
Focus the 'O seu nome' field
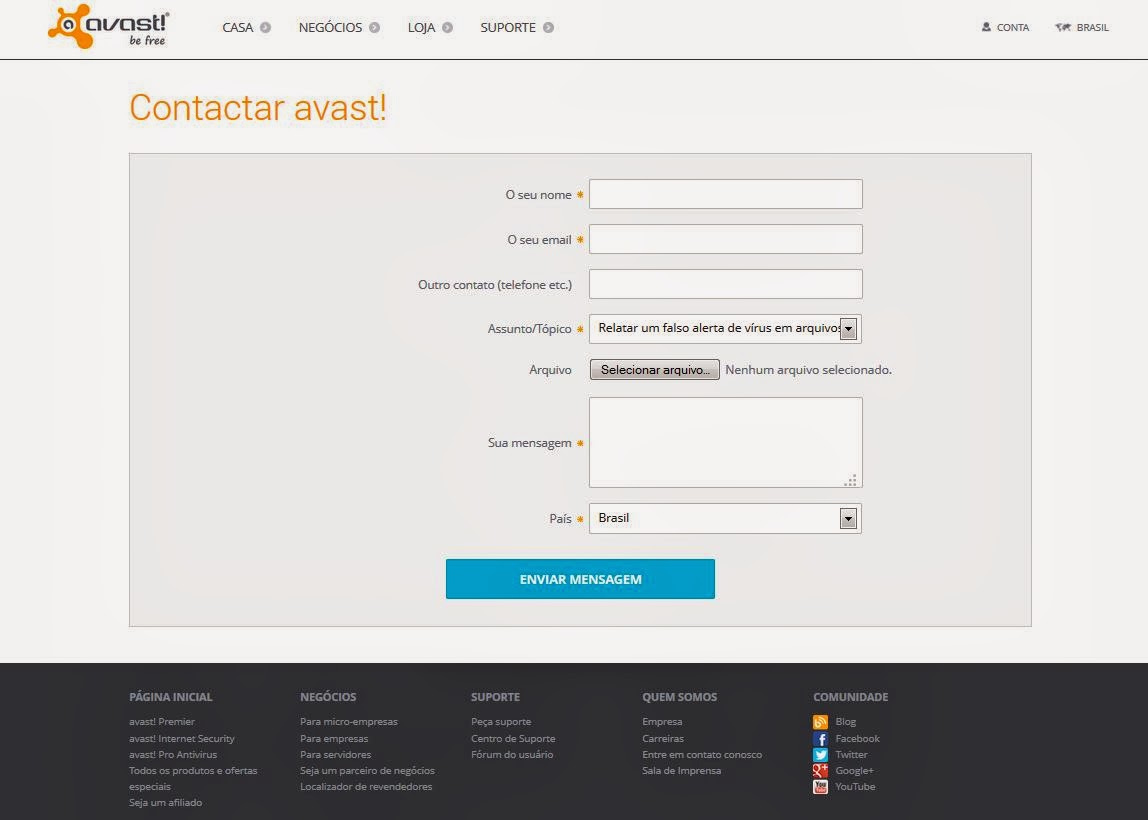pyautogui.click(x=726, y=194)
